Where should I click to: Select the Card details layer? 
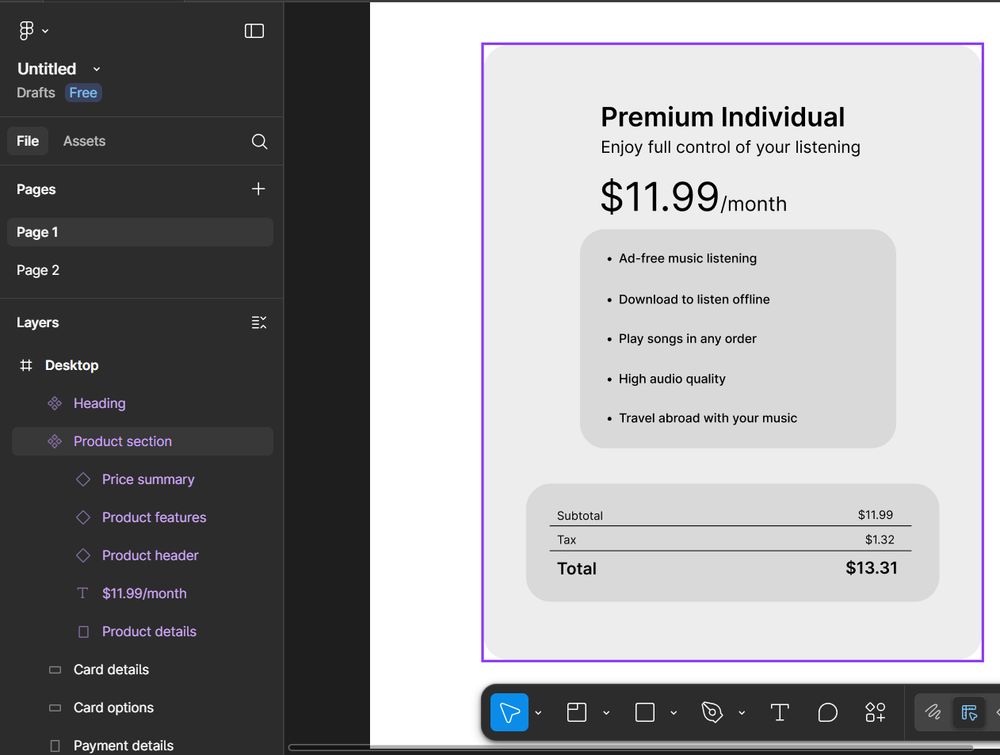pos(142,670)
